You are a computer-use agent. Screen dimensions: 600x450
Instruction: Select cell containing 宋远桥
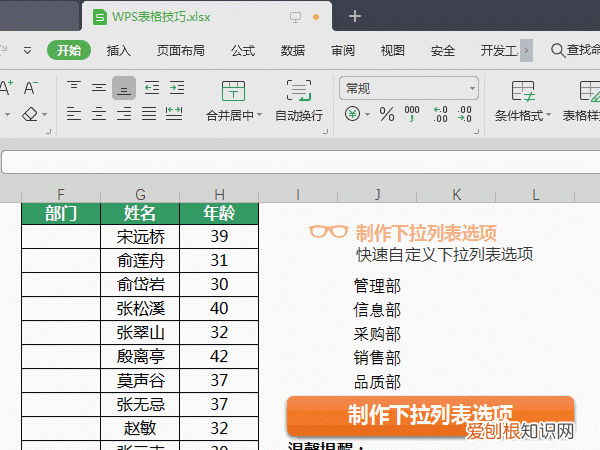(x=140, y=237)
